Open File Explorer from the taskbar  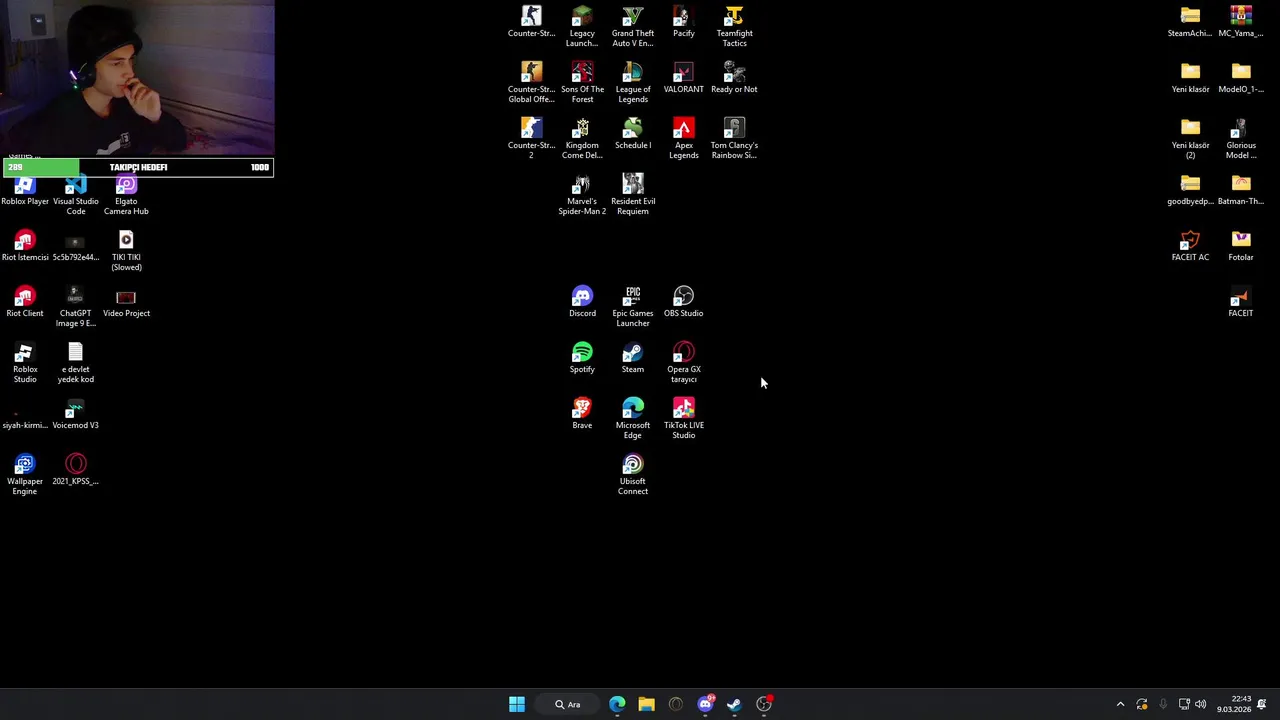(646, 704)
